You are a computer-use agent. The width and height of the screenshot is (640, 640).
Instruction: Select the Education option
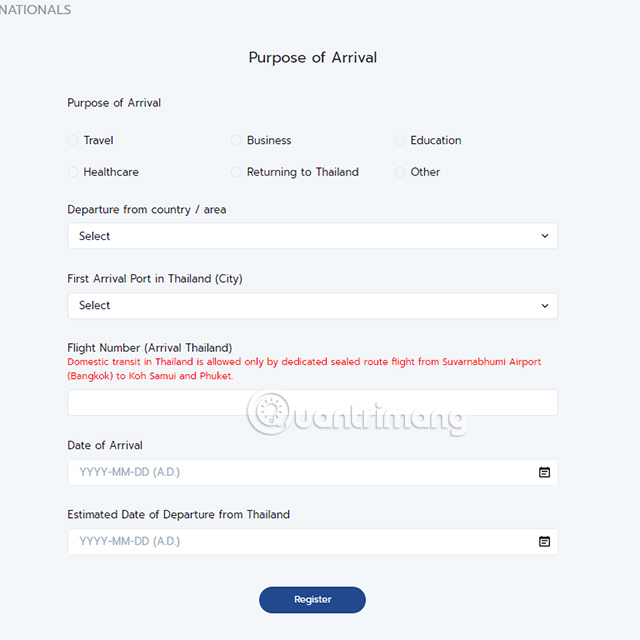click(x=400, y=141)
